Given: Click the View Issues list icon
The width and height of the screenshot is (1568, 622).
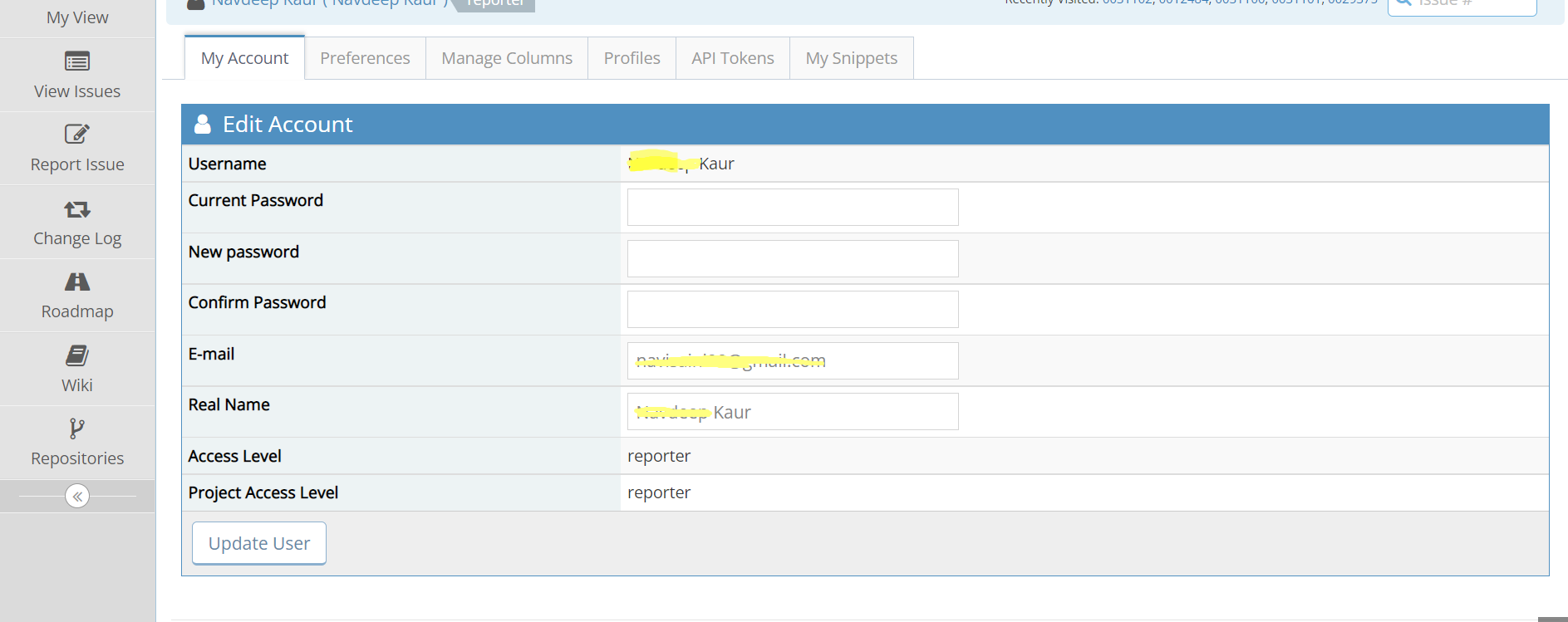Looking at the screenshot, I should click(77, 61).
